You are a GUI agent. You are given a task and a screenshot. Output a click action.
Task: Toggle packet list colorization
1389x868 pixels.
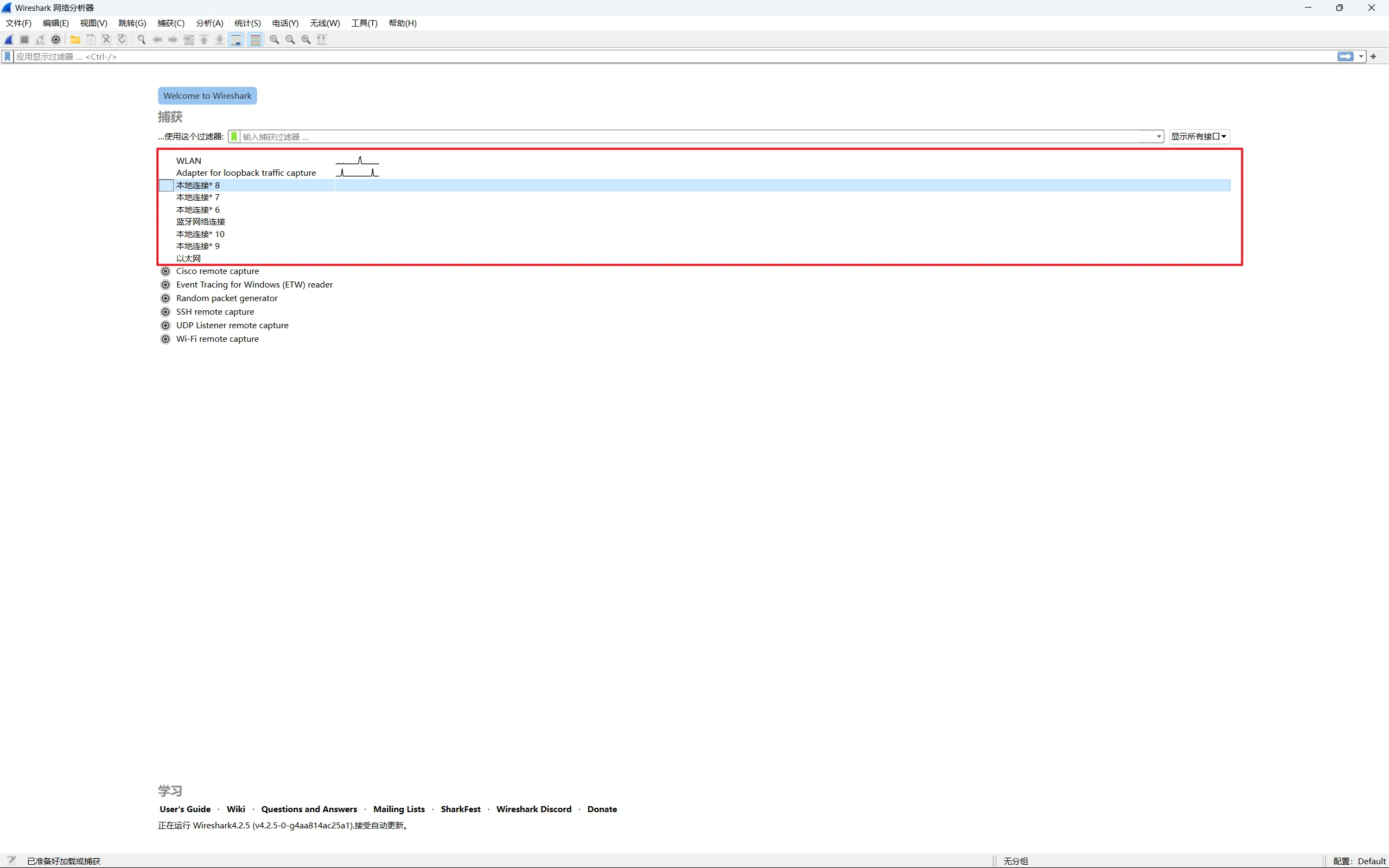click(x=256, y=40)
